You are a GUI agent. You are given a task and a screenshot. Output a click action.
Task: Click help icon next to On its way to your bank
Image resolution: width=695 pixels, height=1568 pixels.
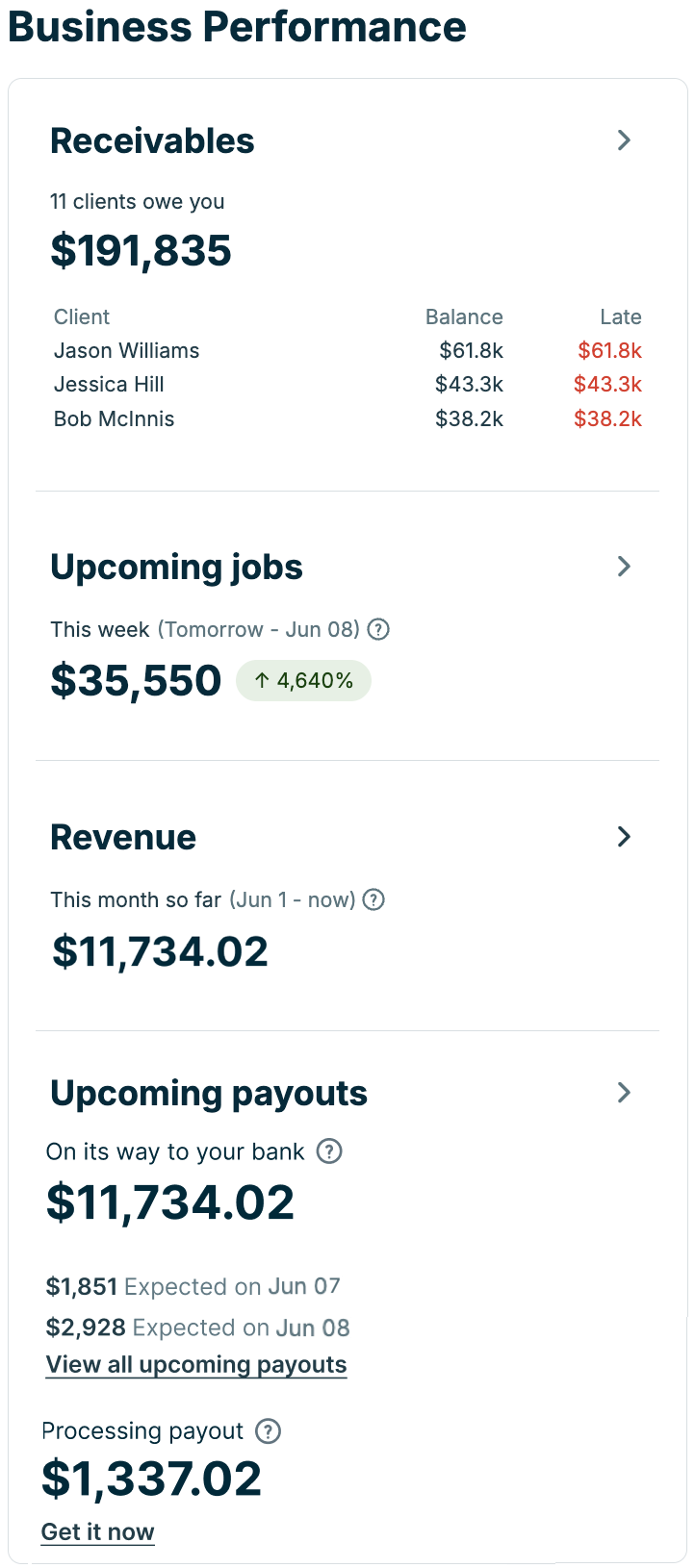click(x=329, y=1151)
